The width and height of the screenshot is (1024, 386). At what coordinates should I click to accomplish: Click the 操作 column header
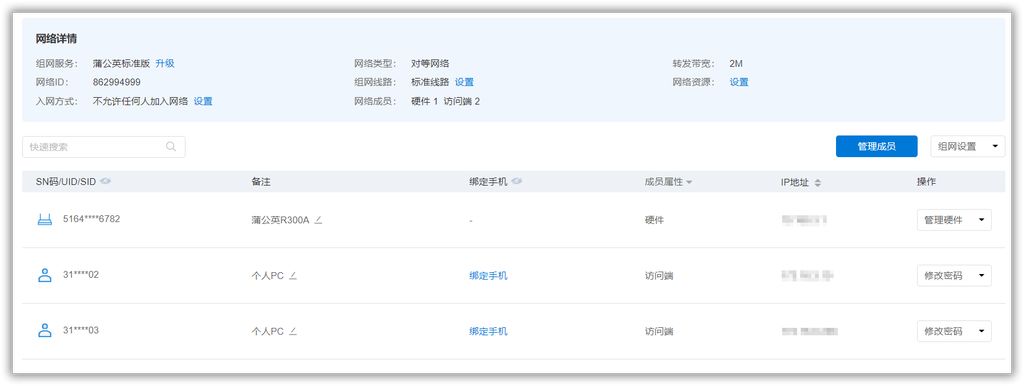tap(926, 182)
